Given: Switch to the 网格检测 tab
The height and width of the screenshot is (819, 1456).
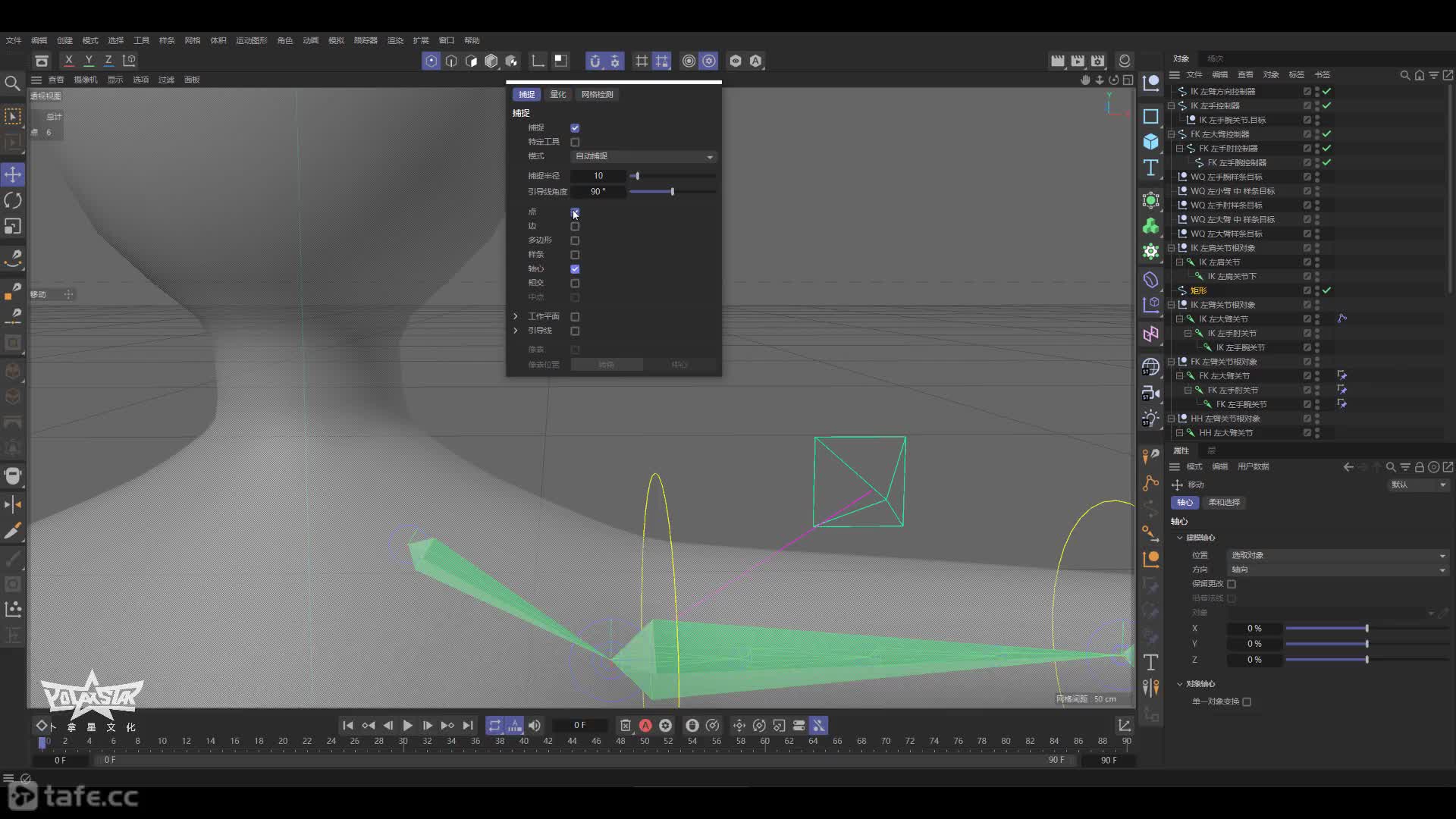Looking at the screenshot, I should pos(597,94).
